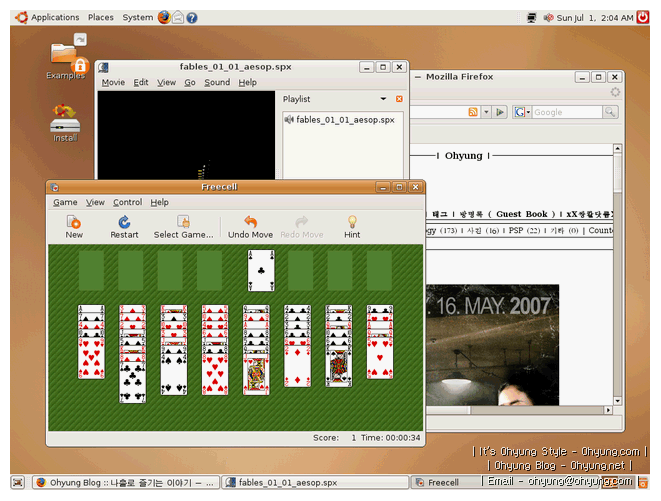Select the King card in the fifth column
This screenshot has width=661, height=501.
tap(256, 374)
